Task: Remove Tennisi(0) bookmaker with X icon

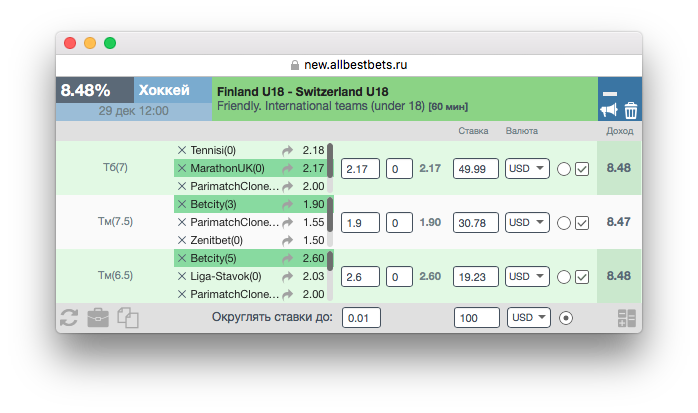Action: point(182,150)
